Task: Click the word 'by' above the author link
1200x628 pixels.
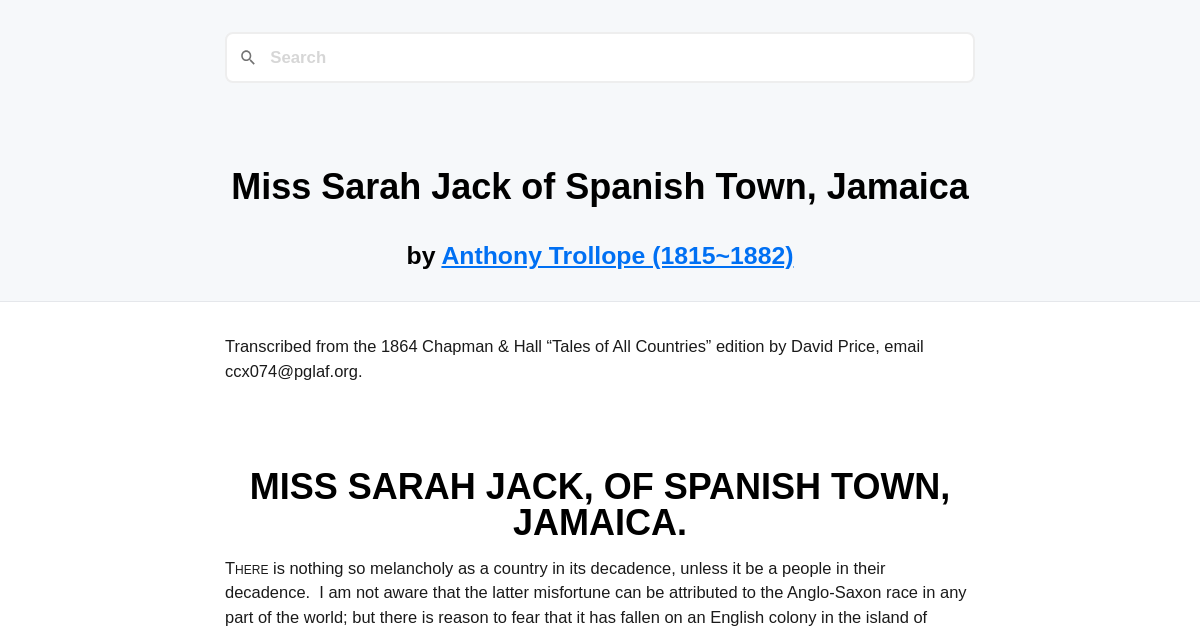Action: pos(421,255)
